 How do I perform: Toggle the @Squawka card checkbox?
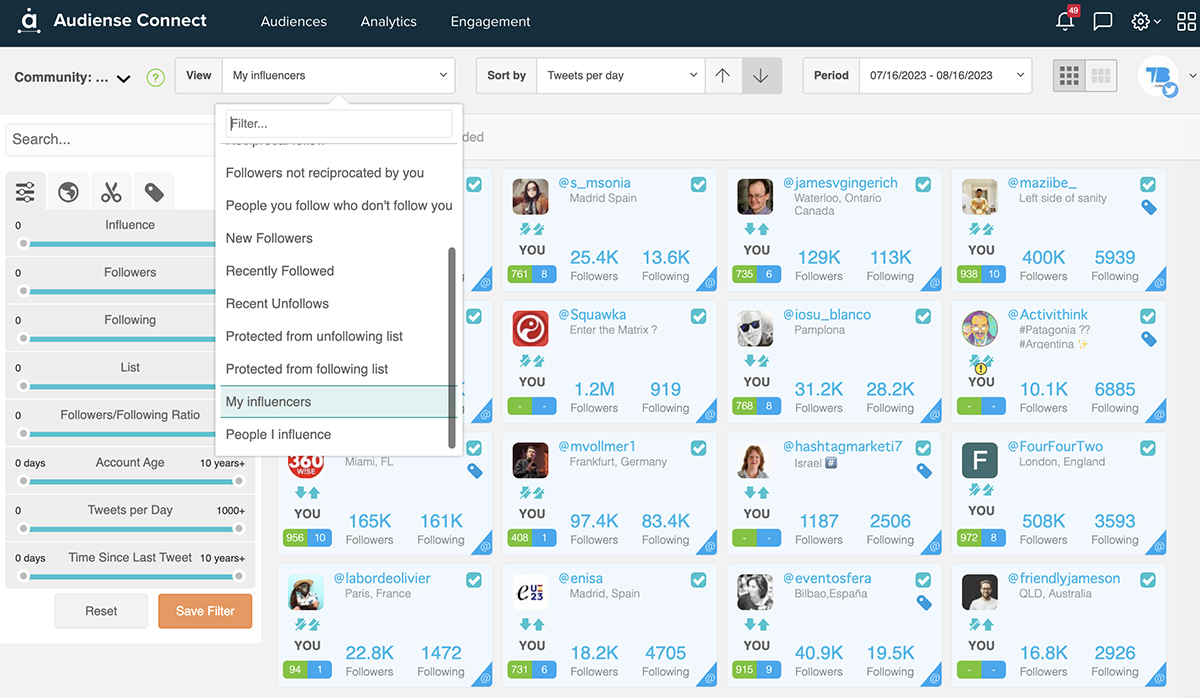coord(699,316)
